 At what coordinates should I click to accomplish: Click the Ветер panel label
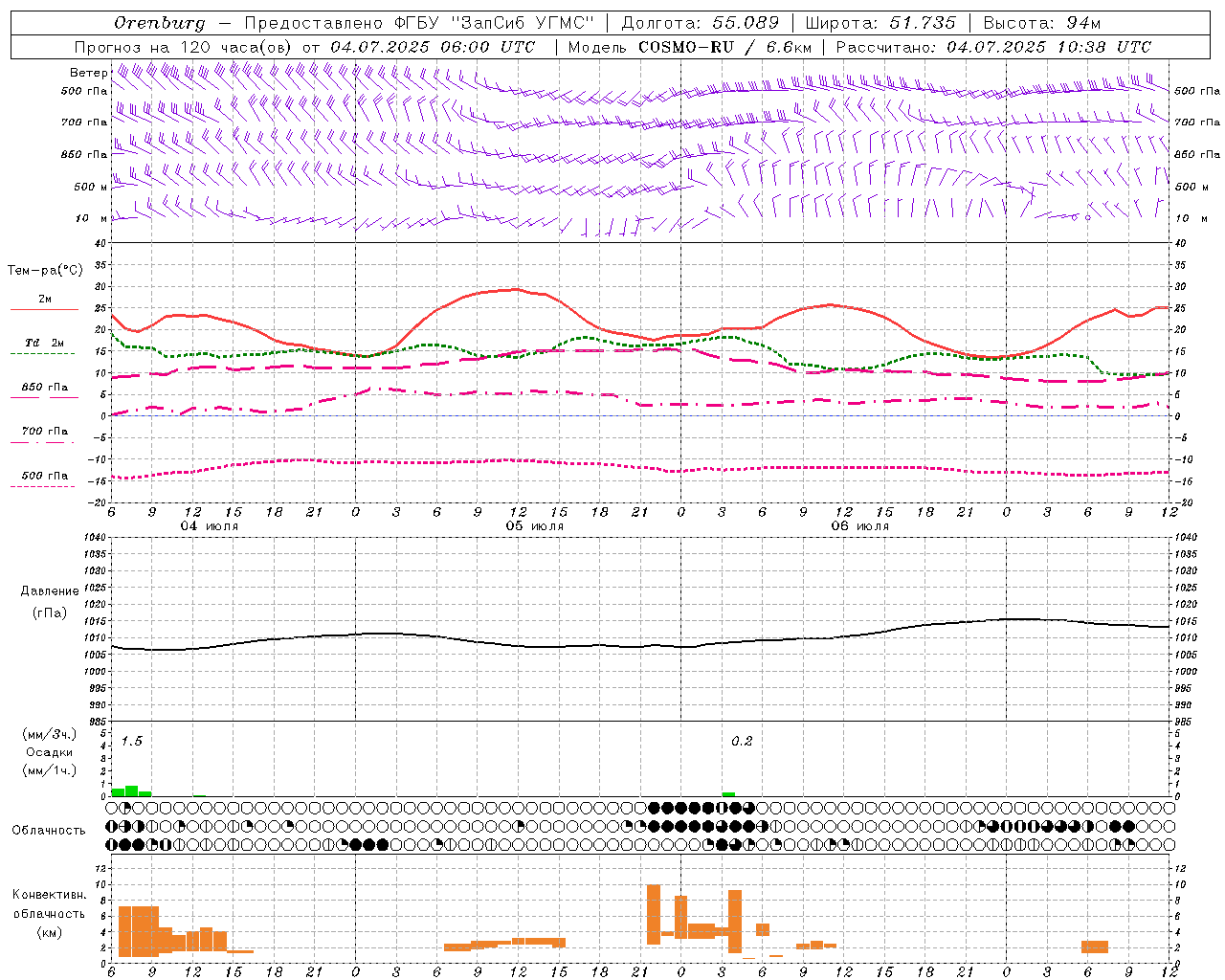[x=89, y=73]
